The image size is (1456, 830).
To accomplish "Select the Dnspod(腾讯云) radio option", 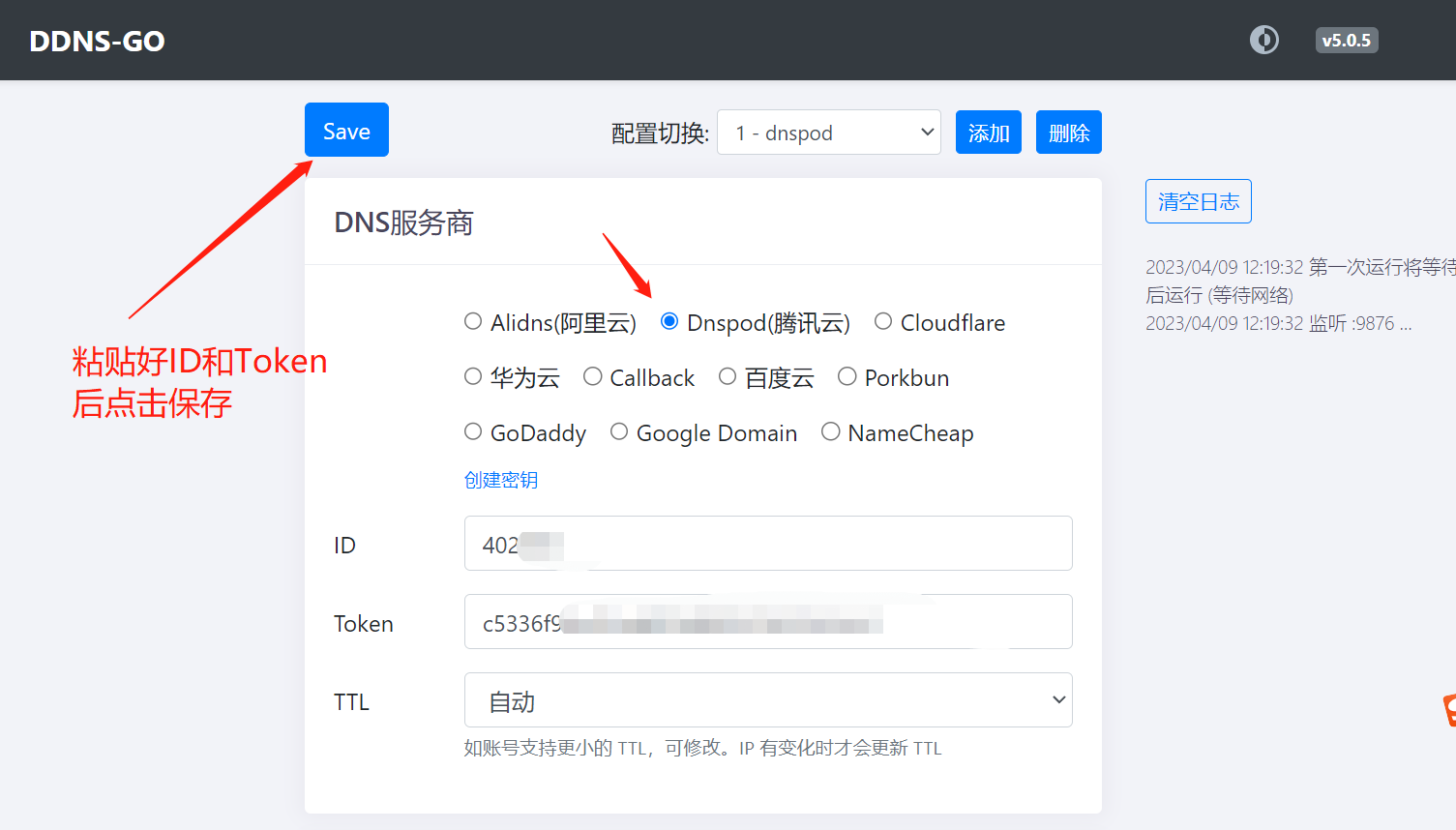I will (669, 321).
